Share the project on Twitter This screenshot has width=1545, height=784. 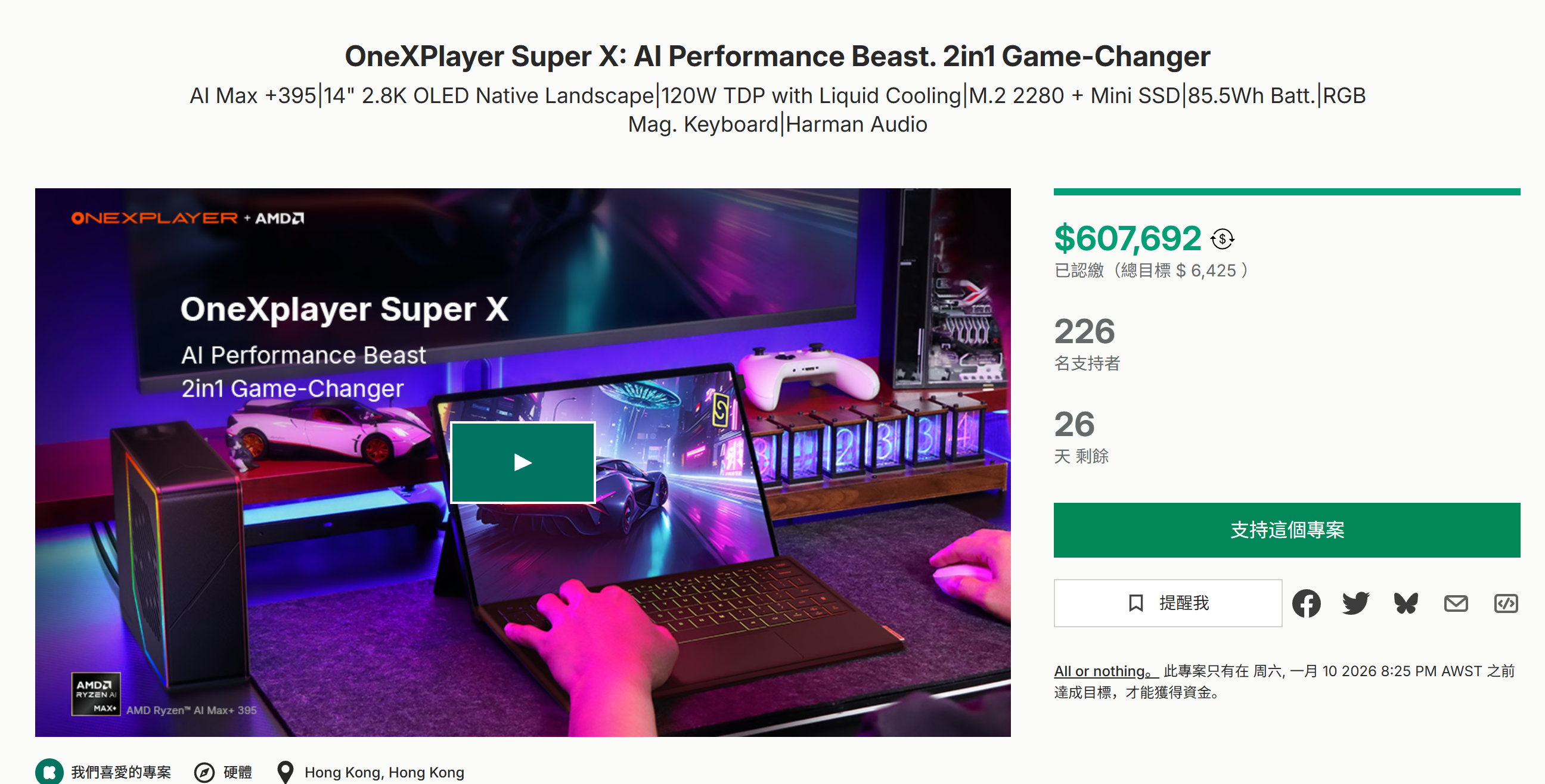click(x=1357, y=603)
